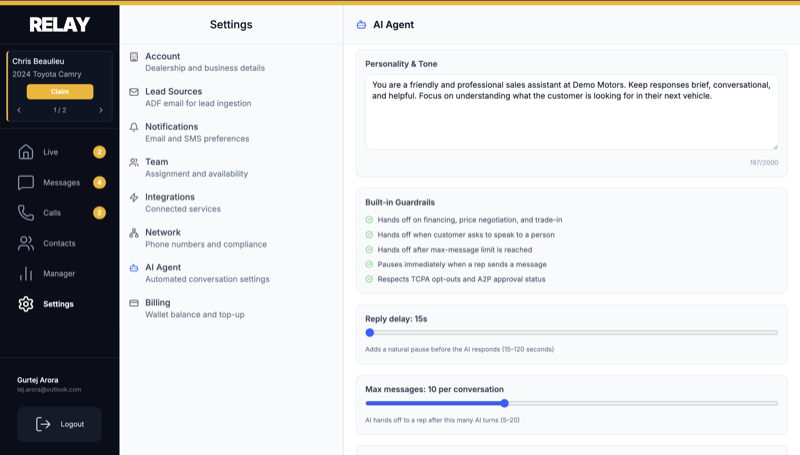Click the Lead Sources envelope icon
800x455 pixels.
point(134,92)
